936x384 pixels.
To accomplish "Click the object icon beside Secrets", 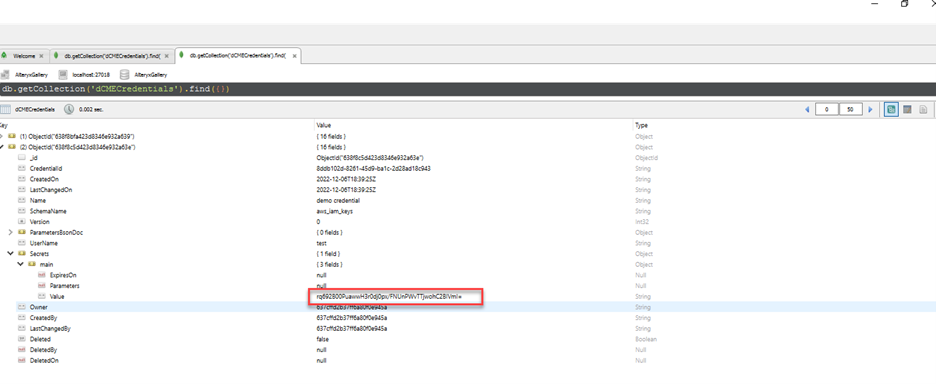I will [x=22, y=254].
